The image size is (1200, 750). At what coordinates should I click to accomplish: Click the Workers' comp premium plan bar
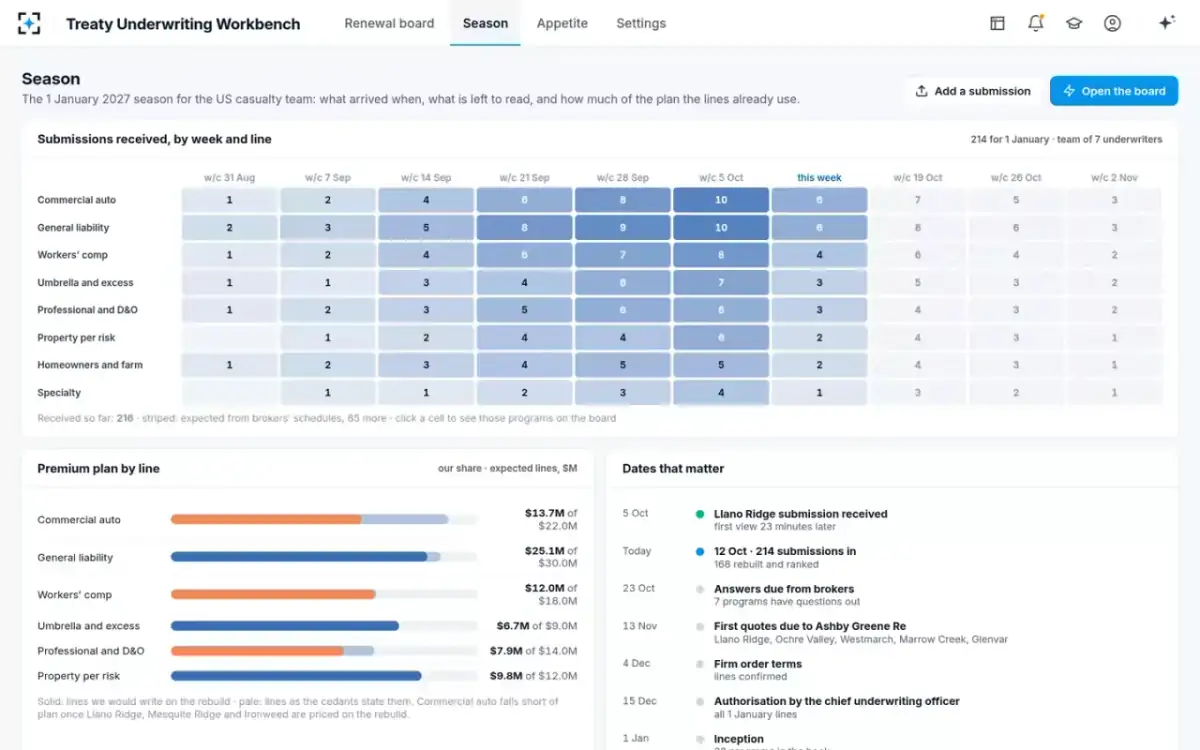pos(324,594)
